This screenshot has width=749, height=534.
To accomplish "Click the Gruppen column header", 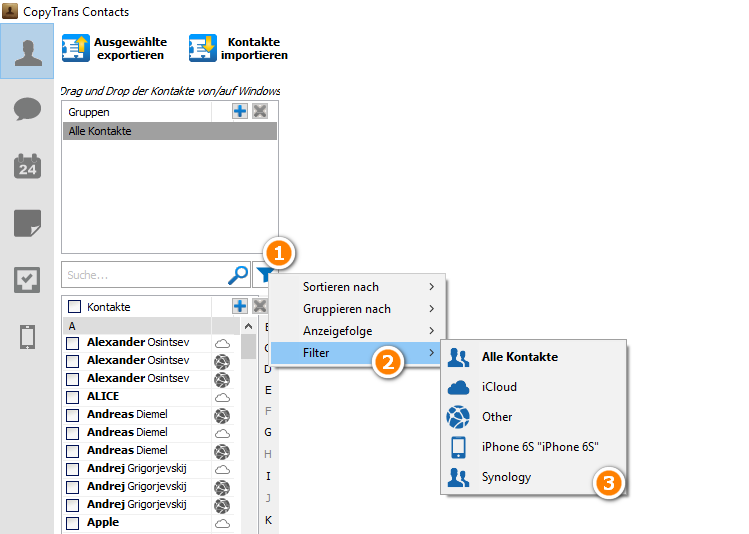I will pyautogui.click(x=138, y=112).
